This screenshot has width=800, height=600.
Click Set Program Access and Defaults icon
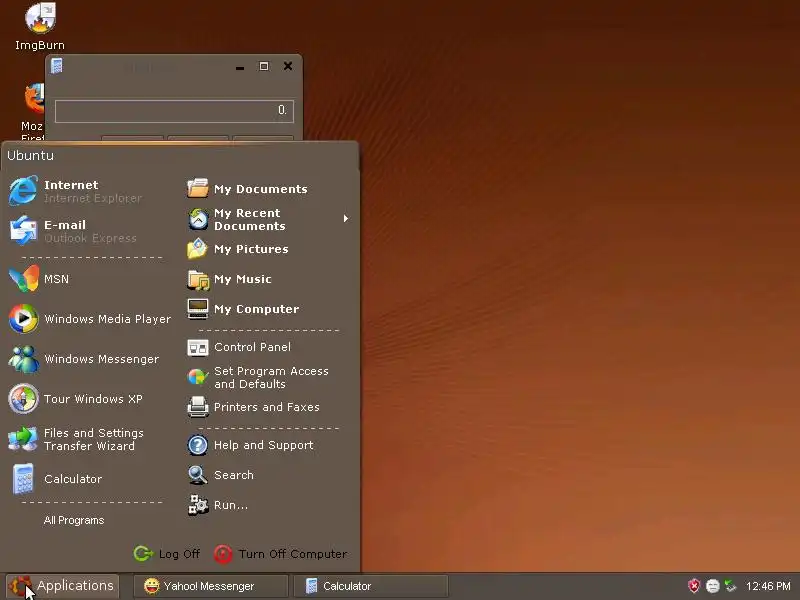(x=197, y=377)
